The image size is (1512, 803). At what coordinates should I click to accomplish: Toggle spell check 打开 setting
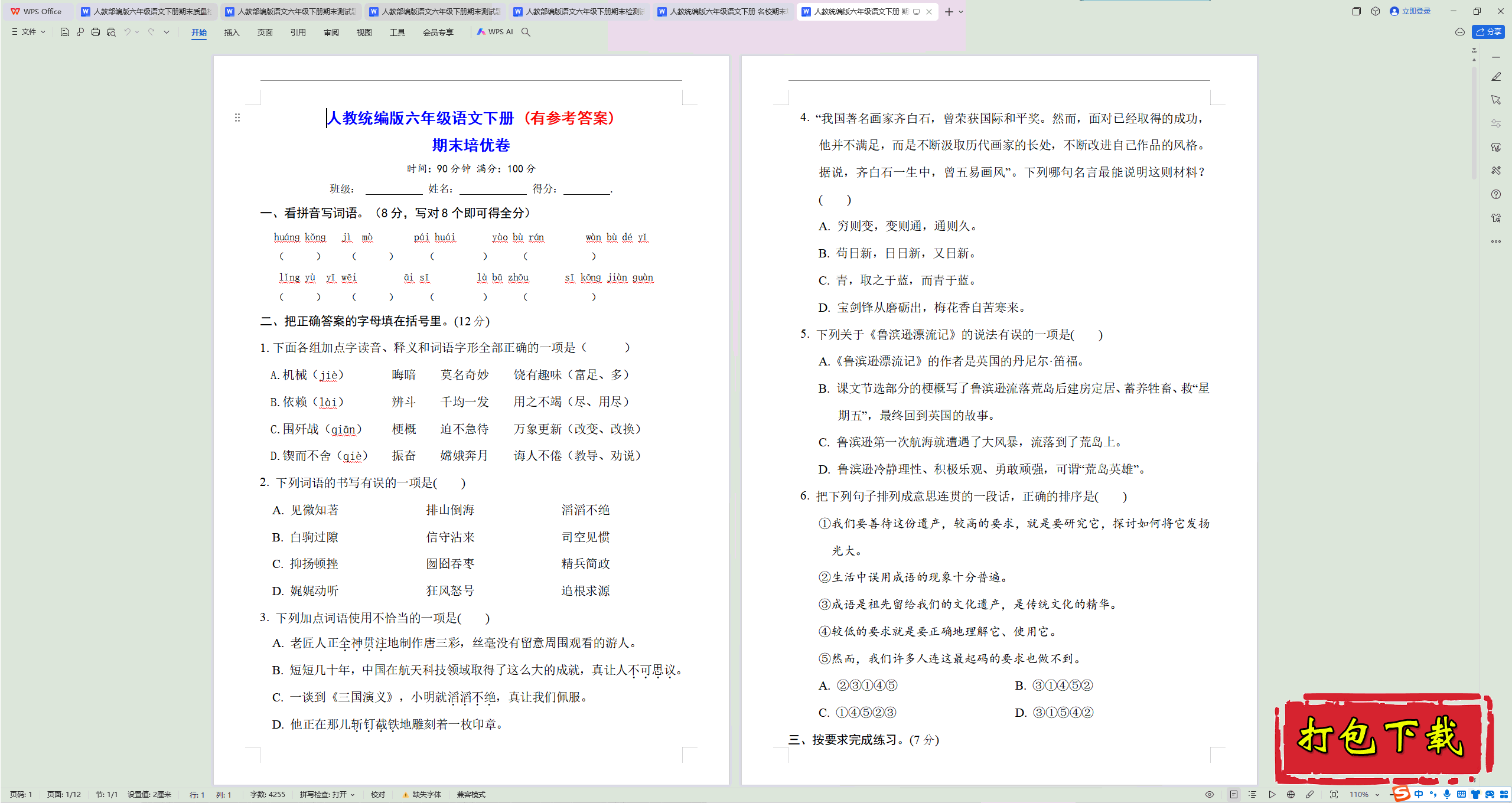click(x=327, y=795)
